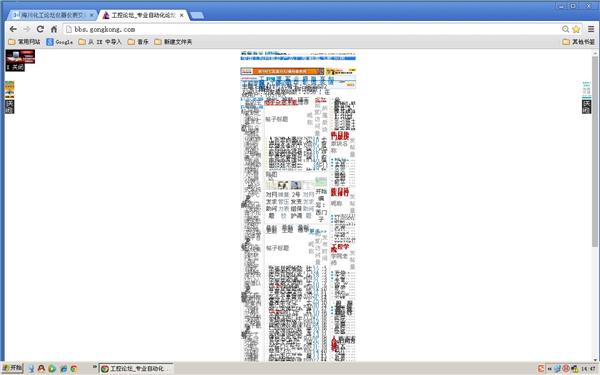Click the forward navigation arrow
Image resolution: width=600 pixels, height=375 pixels.
(26, 29)
